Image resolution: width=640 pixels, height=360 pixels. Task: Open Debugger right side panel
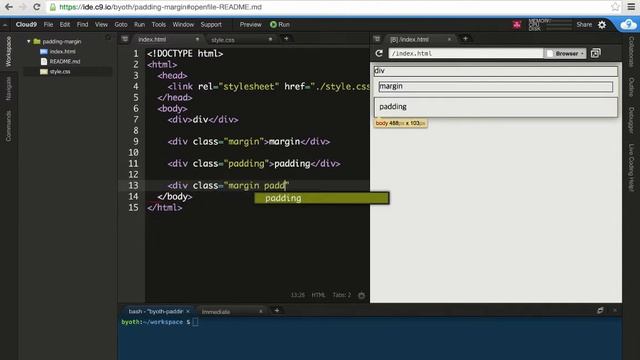coord(631,120)
